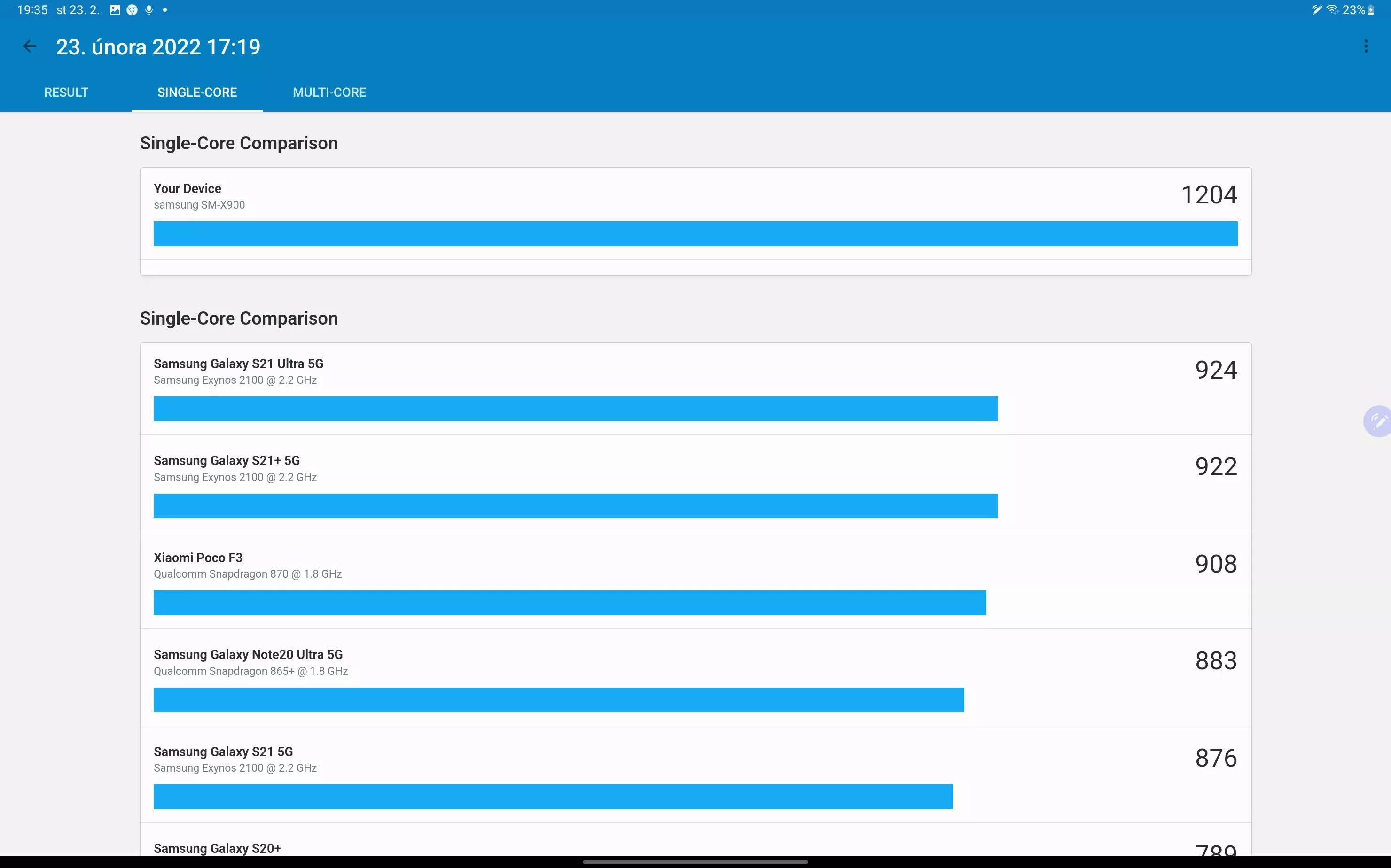The height and width of the screenshot is (868, 1391).
Task: Open the three-dot overflow menu
Action: [x=1366, y=46]
